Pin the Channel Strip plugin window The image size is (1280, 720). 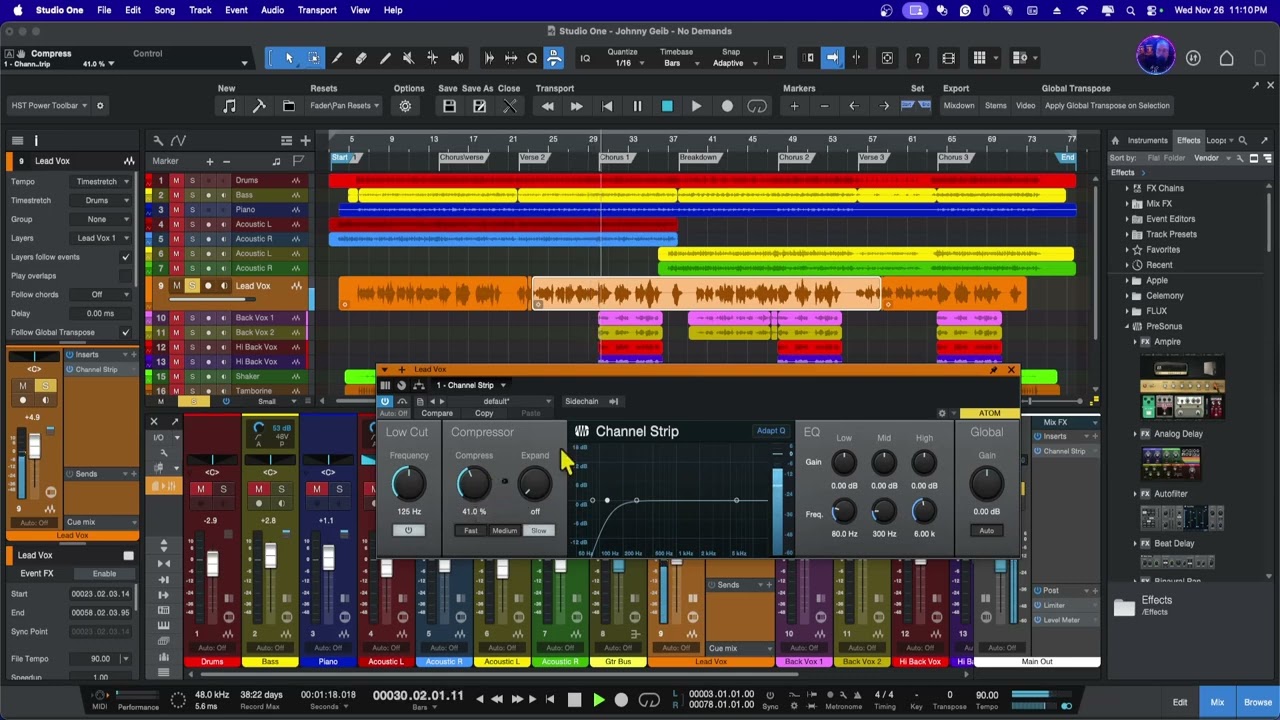[993, 370]
